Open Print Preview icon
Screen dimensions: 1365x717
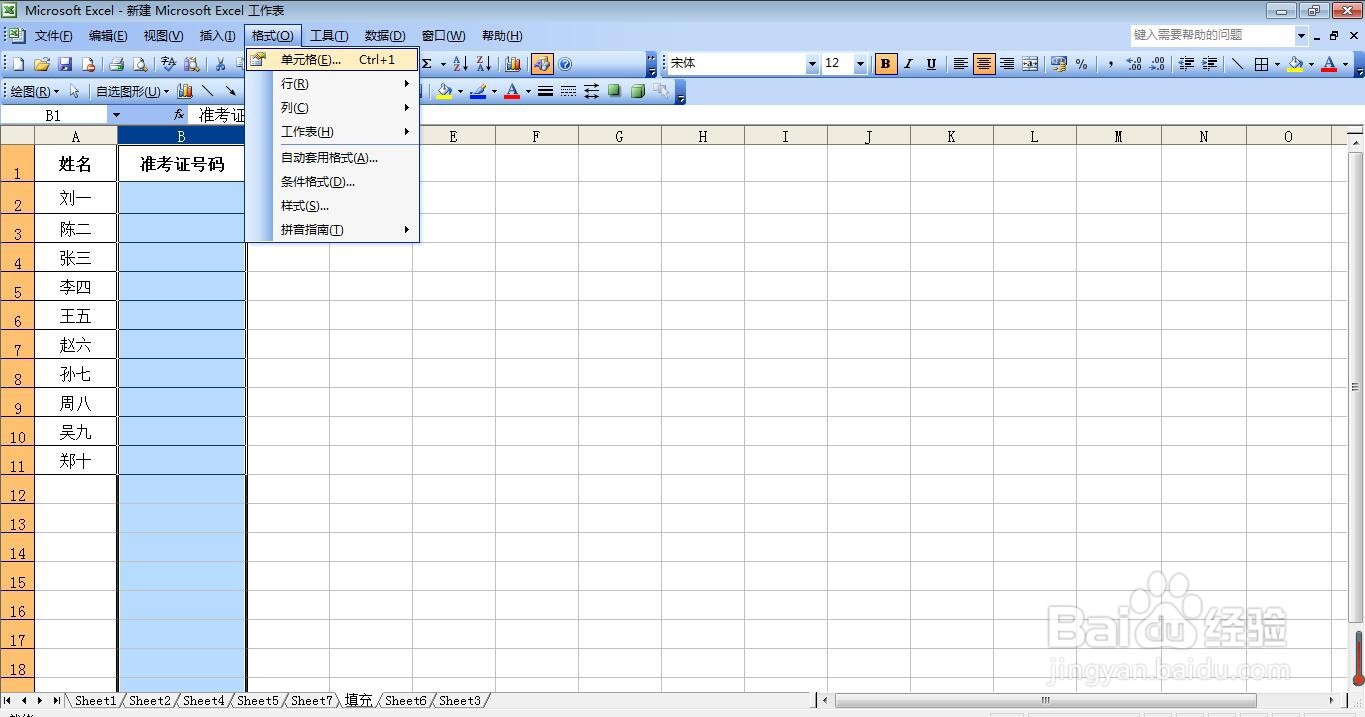140,64
